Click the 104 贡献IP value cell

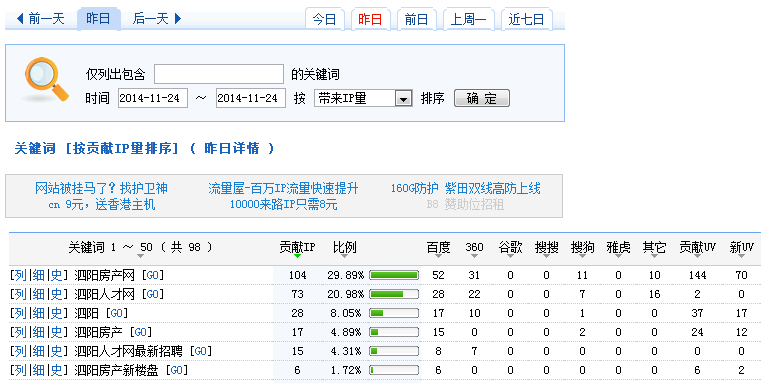coord(297,275)
